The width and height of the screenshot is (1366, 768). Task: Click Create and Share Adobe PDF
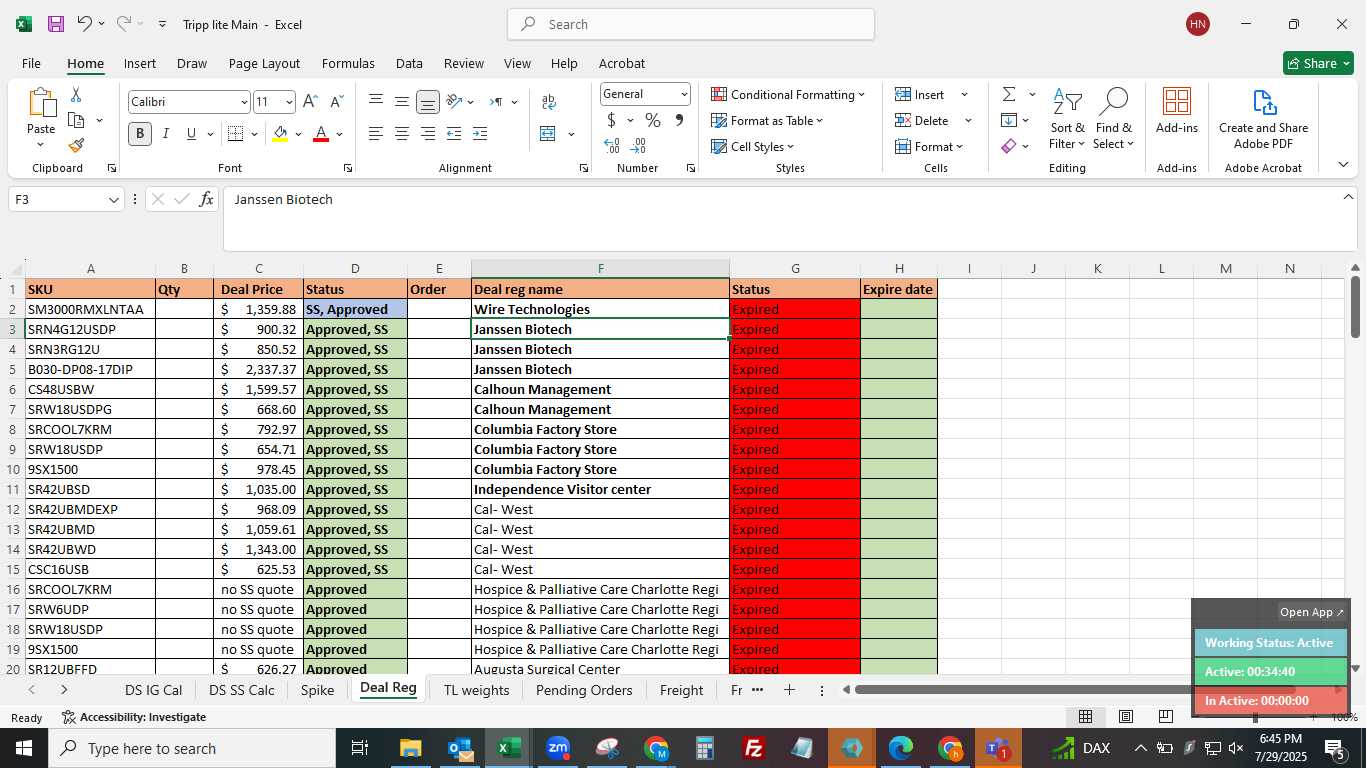tap(1264, 119)
